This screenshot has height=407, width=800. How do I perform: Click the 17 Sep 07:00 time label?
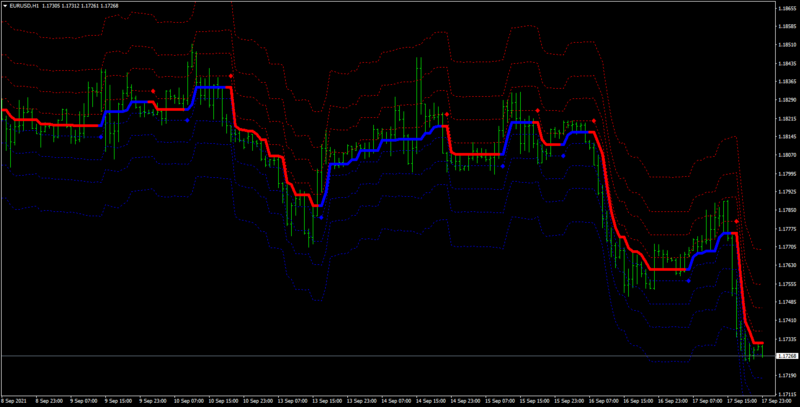pyautogui.click(x=709, y=401)
